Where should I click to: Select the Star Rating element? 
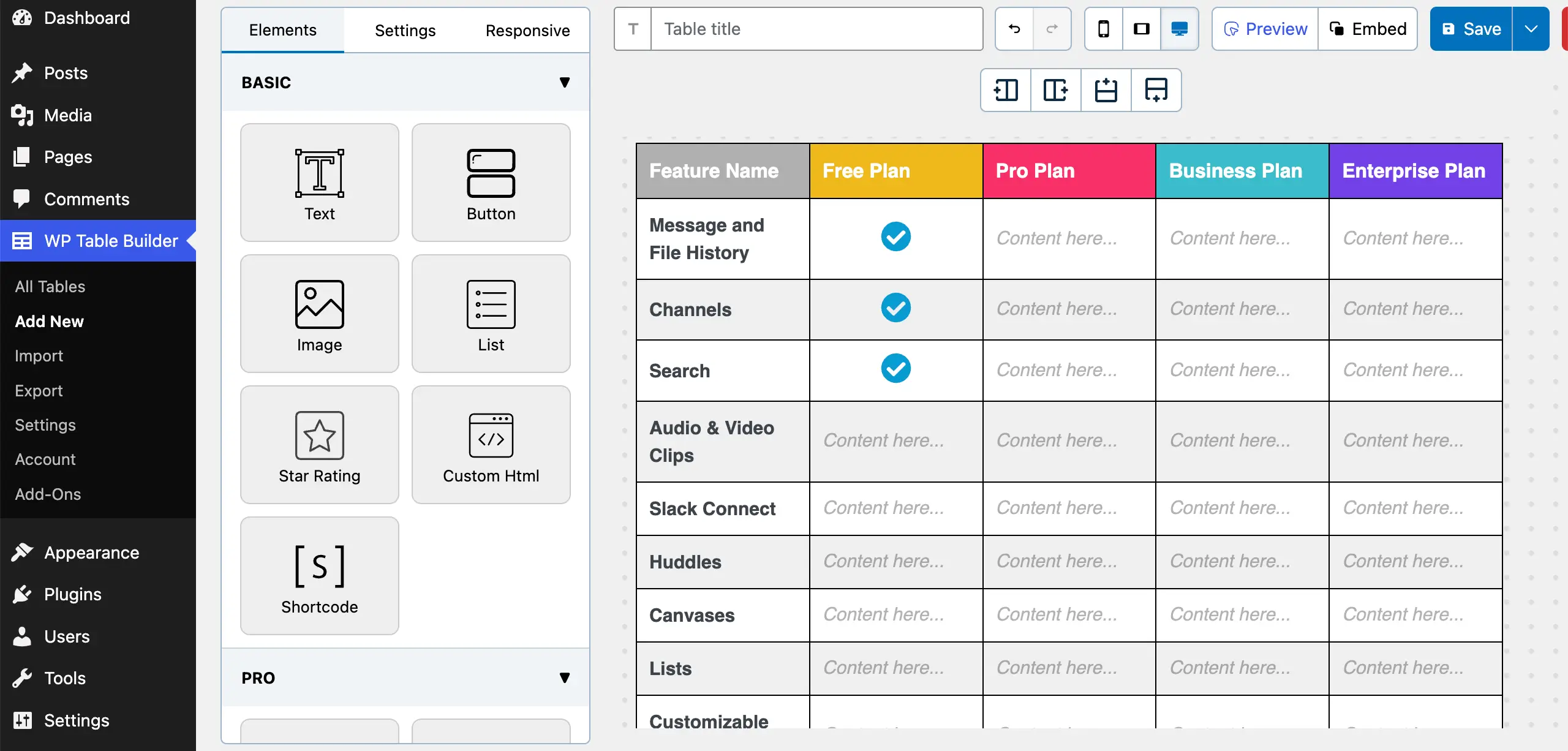click(319, 445)
